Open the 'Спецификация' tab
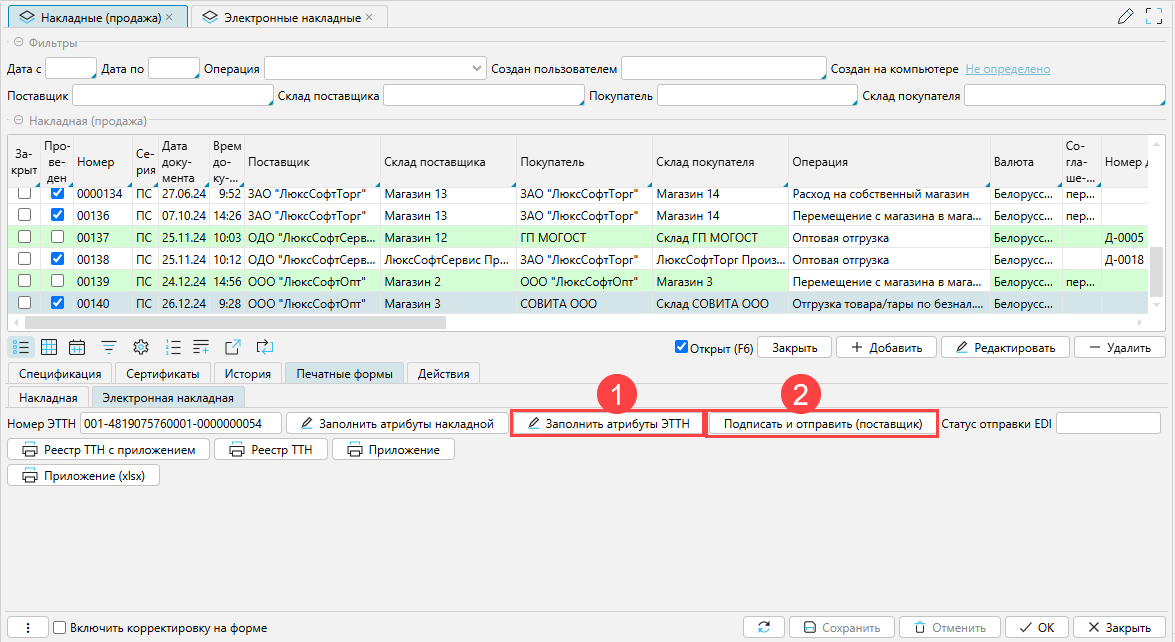Image resolution: width=1175 pixels, height=642 pixels. coord(59,374)
